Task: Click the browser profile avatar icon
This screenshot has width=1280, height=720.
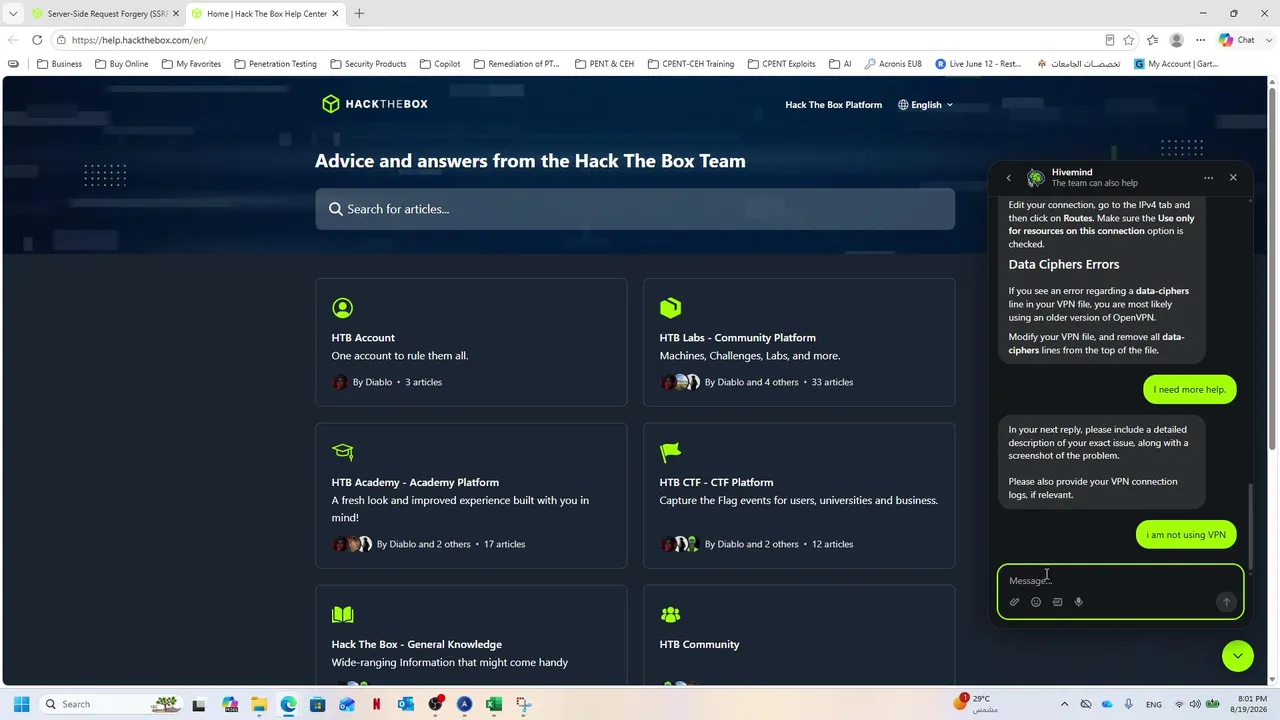Action: (1177, 40)
